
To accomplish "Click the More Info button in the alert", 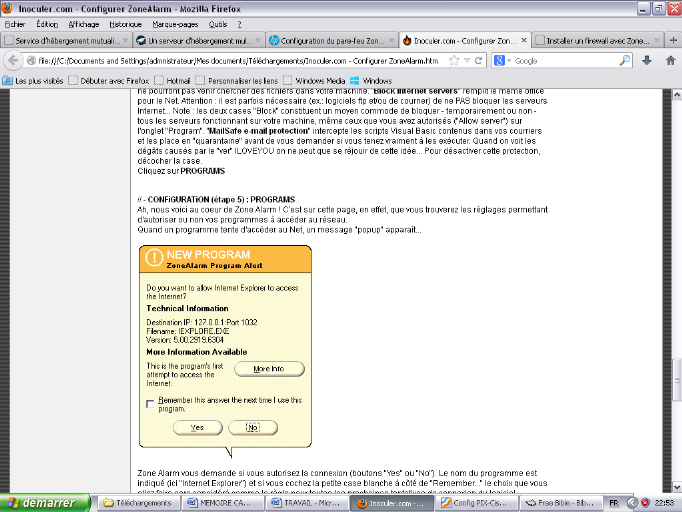I will (269, 368).
